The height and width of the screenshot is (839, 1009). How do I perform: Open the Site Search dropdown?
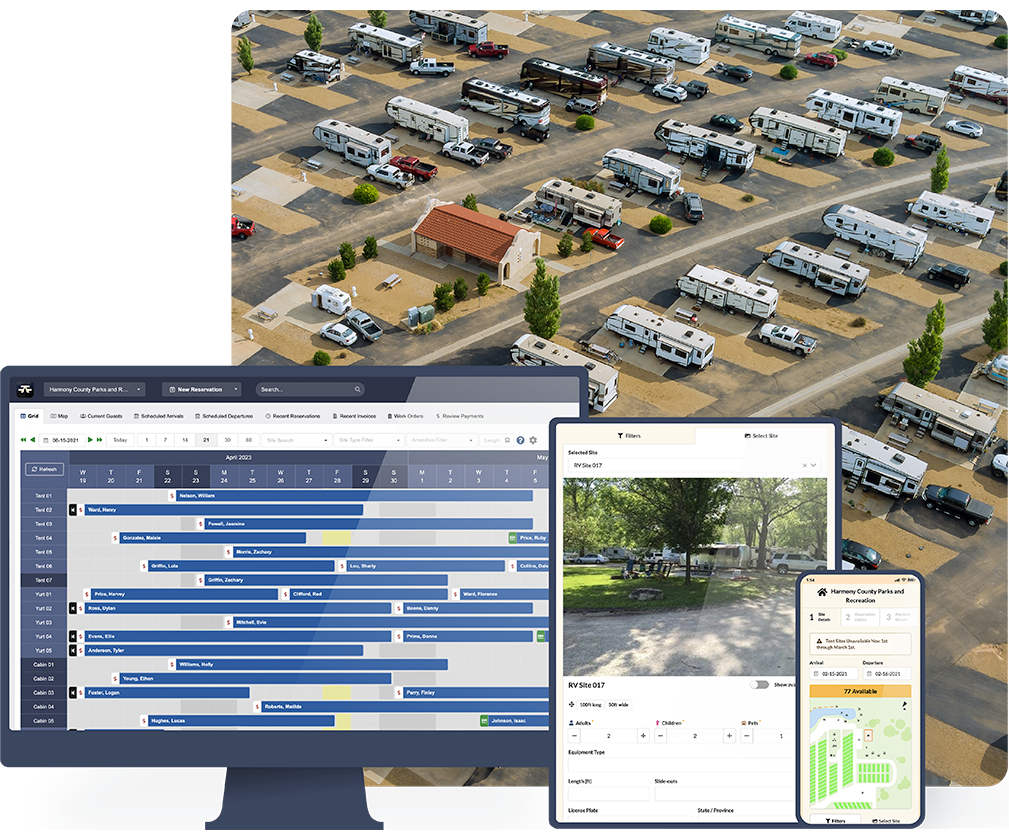point(297,440)
